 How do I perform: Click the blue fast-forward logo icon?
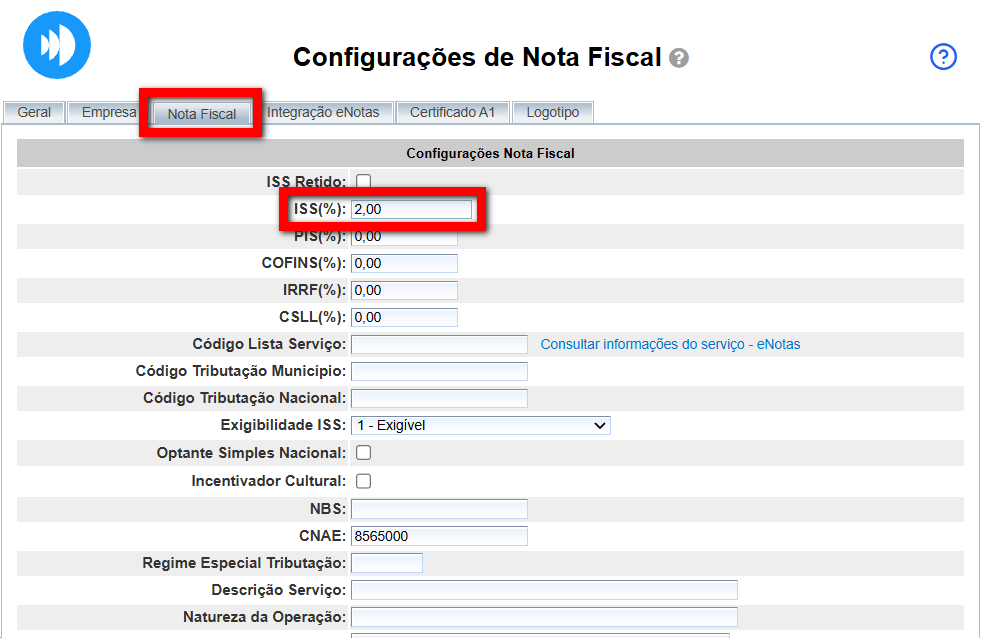point(57,45)
